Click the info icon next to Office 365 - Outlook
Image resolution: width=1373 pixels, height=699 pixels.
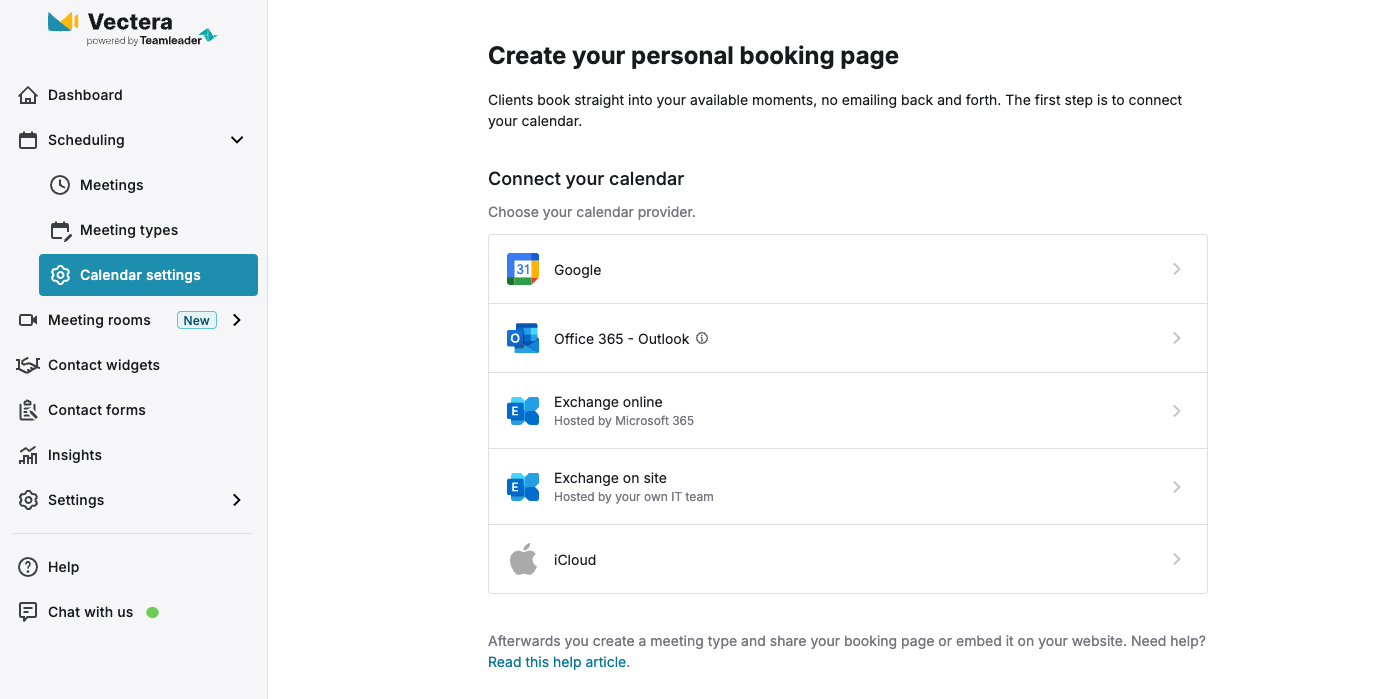point(702,338)
